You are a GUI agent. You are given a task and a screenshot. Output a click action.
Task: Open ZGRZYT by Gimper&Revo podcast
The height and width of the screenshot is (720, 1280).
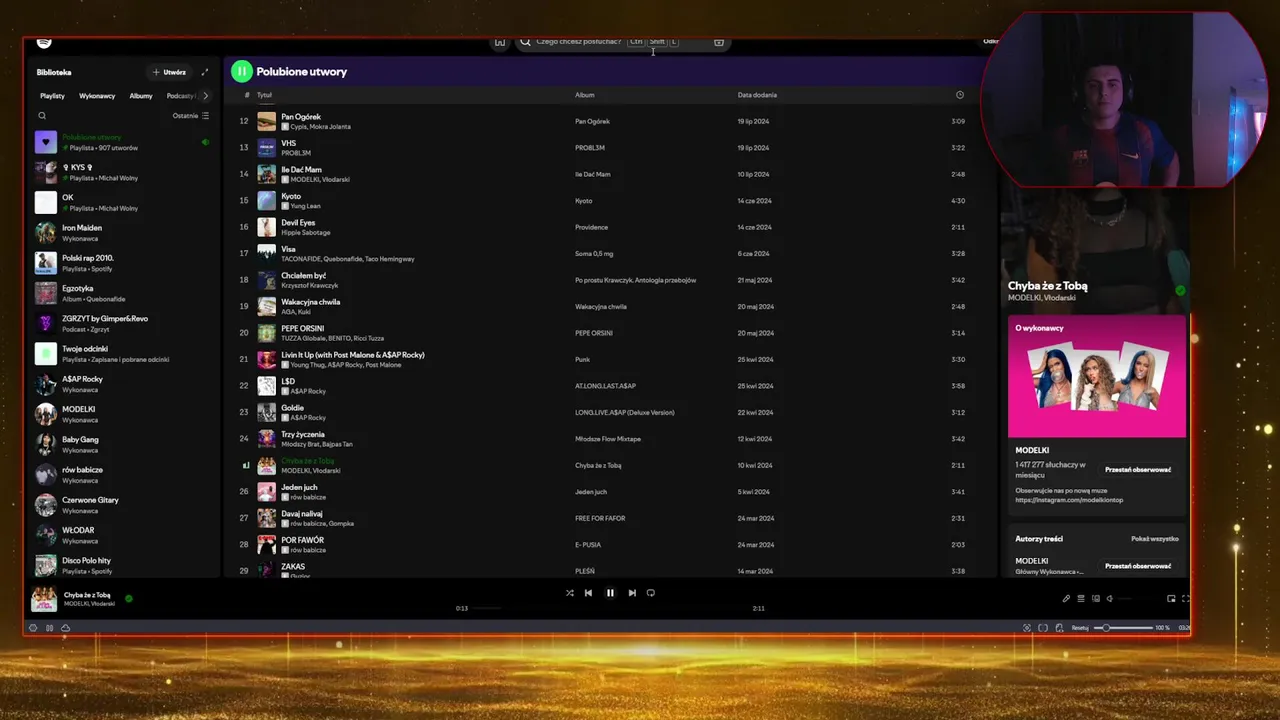[123, 323]
